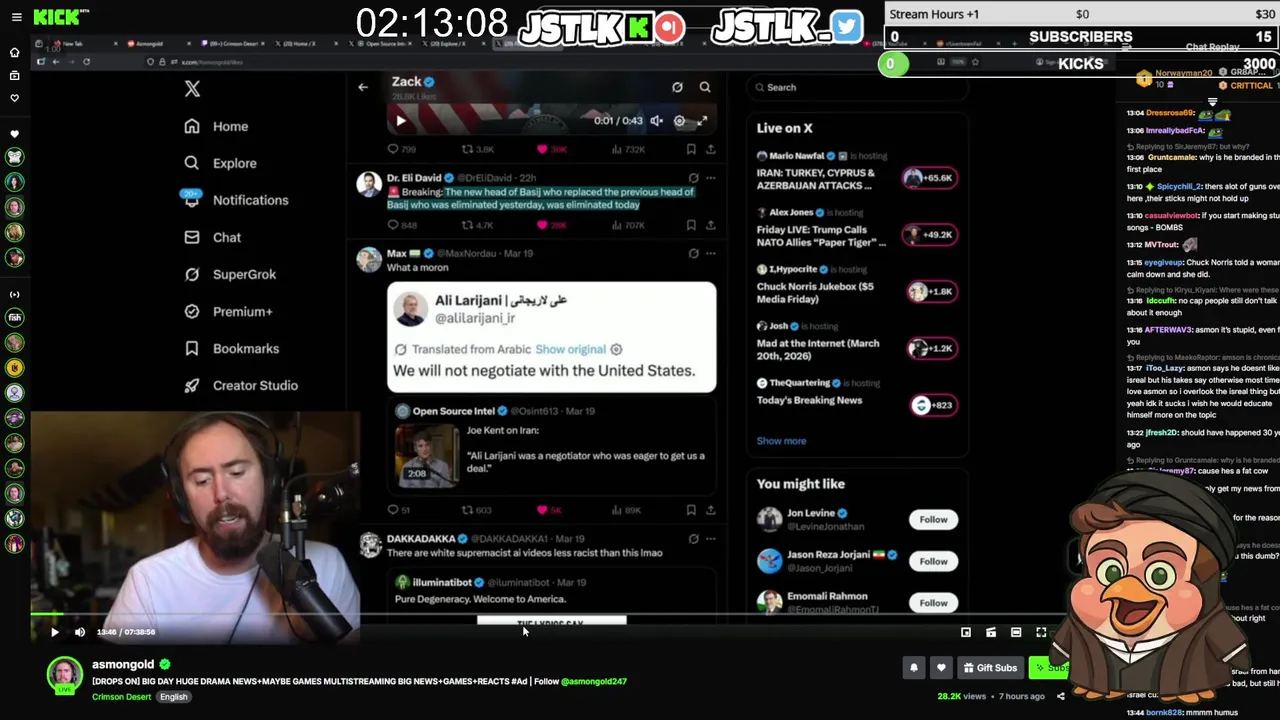Open Explore in the X sidebar
1280x720 pixels.
[x=220, y=163]
